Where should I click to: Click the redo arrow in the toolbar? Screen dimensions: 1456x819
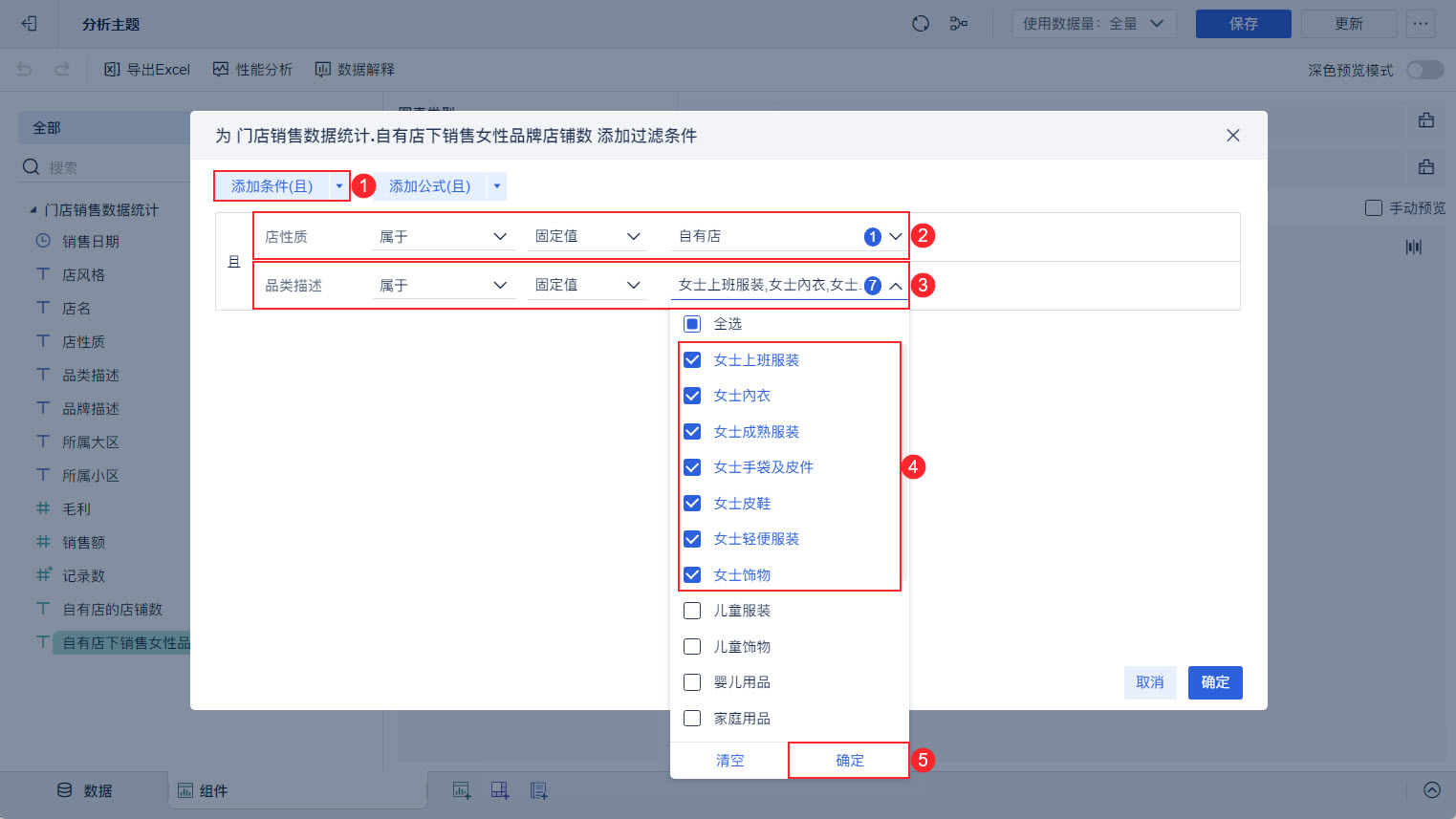click(62, 69)
